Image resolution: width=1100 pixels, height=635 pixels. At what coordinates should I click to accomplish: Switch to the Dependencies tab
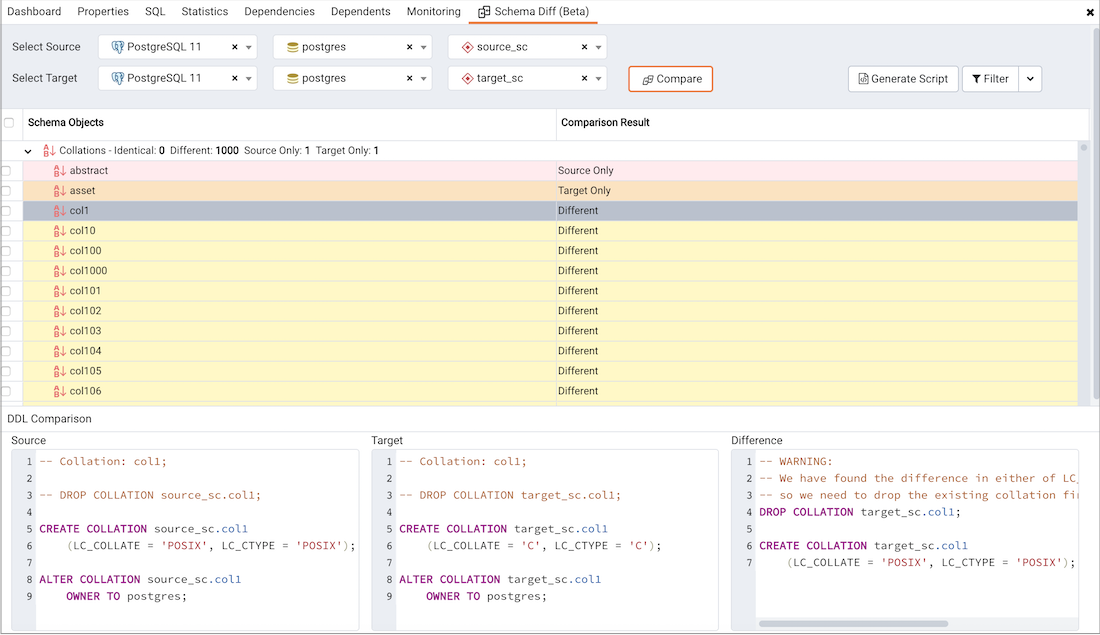click(x=279, y=12)
